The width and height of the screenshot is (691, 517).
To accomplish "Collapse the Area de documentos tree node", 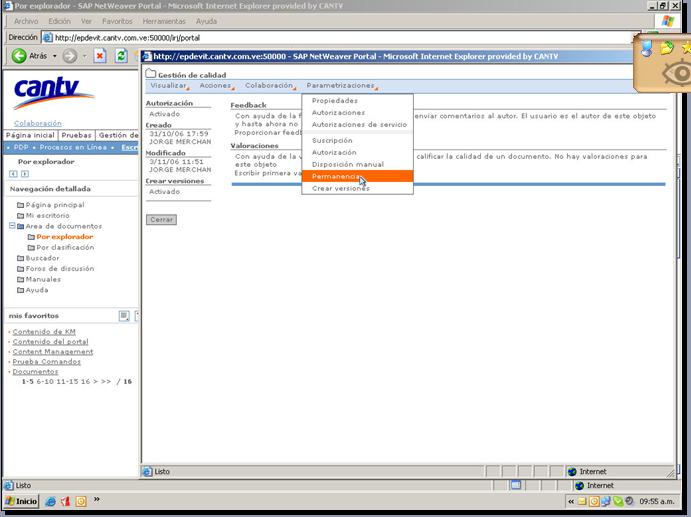I will (12, 226).
